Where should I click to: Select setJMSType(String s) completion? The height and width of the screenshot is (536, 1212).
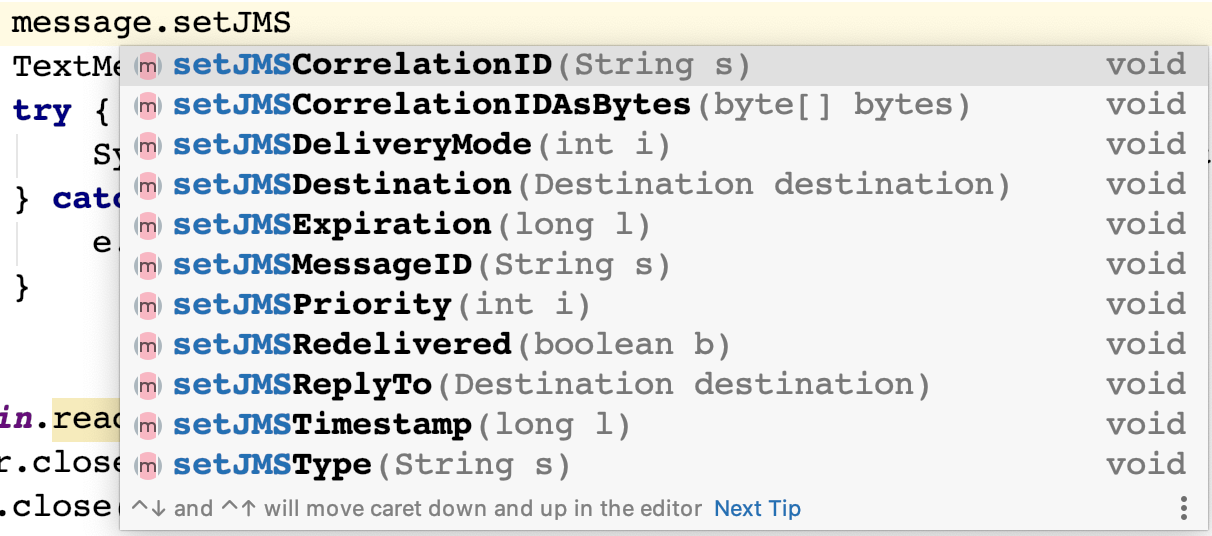370,465
